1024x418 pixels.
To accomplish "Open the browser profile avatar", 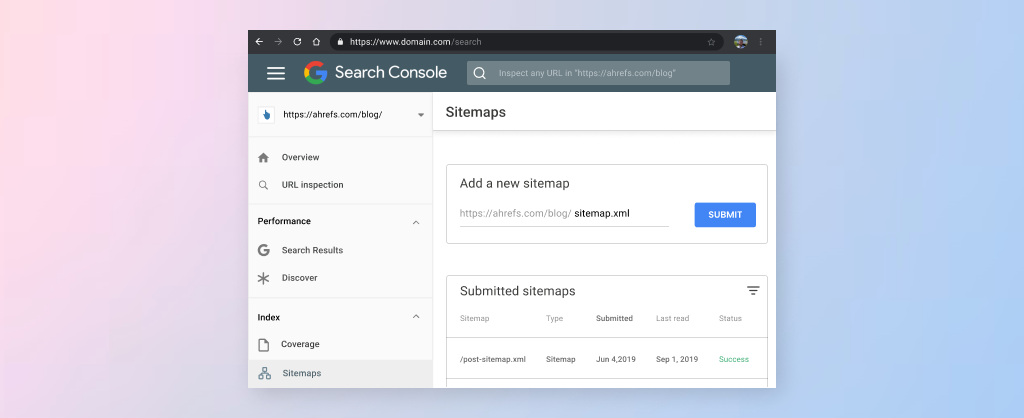I will point(741,42).
